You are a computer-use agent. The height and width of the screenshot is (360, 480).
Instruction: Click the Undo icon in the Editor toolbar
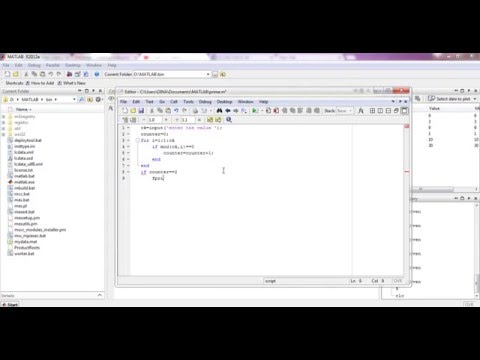(x=176, y=111)
